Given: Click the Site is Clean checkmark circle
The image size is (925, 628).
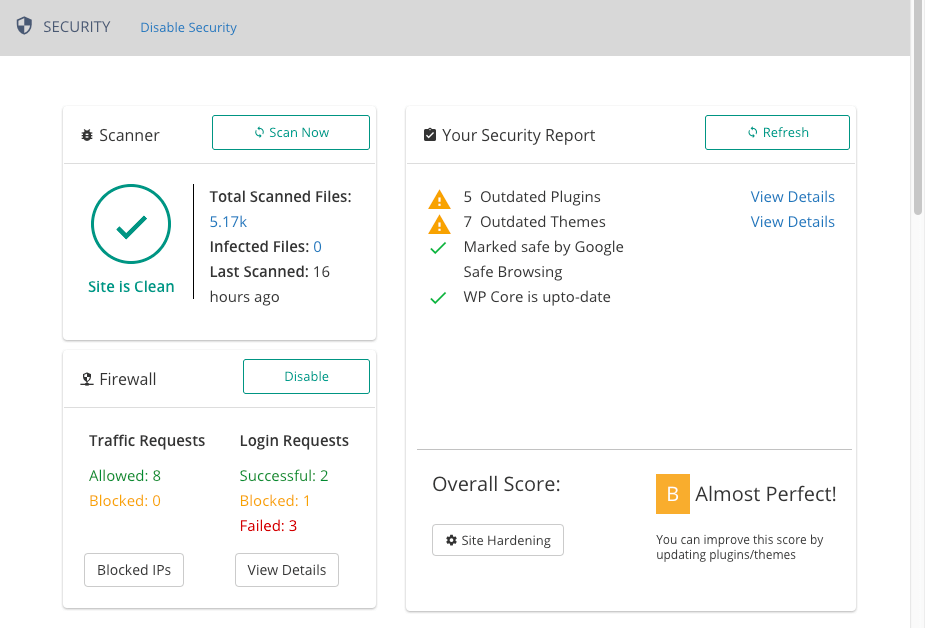Looking at the screenshot, I should pyautogui.click(x=131, y=224).
